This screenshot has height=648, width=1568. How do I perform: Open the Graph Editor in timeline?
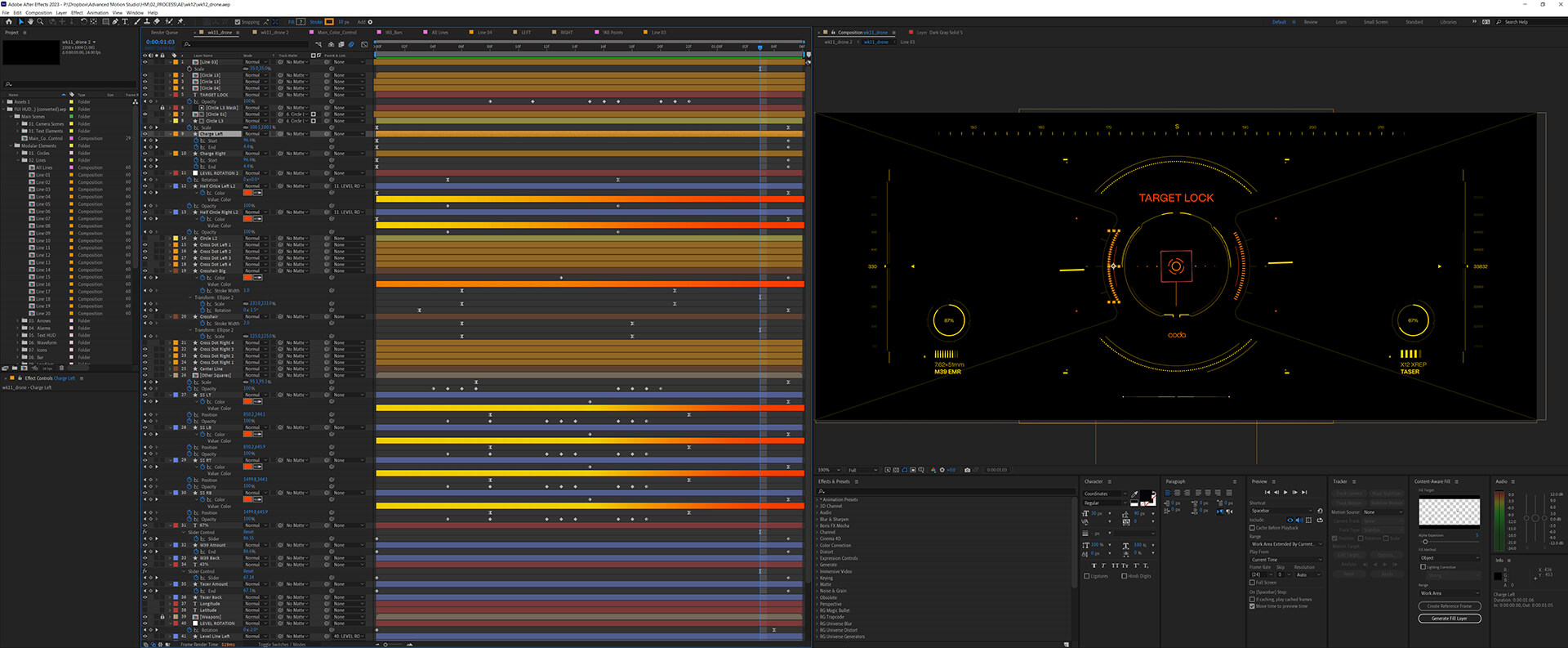click(x=363, y=44)
